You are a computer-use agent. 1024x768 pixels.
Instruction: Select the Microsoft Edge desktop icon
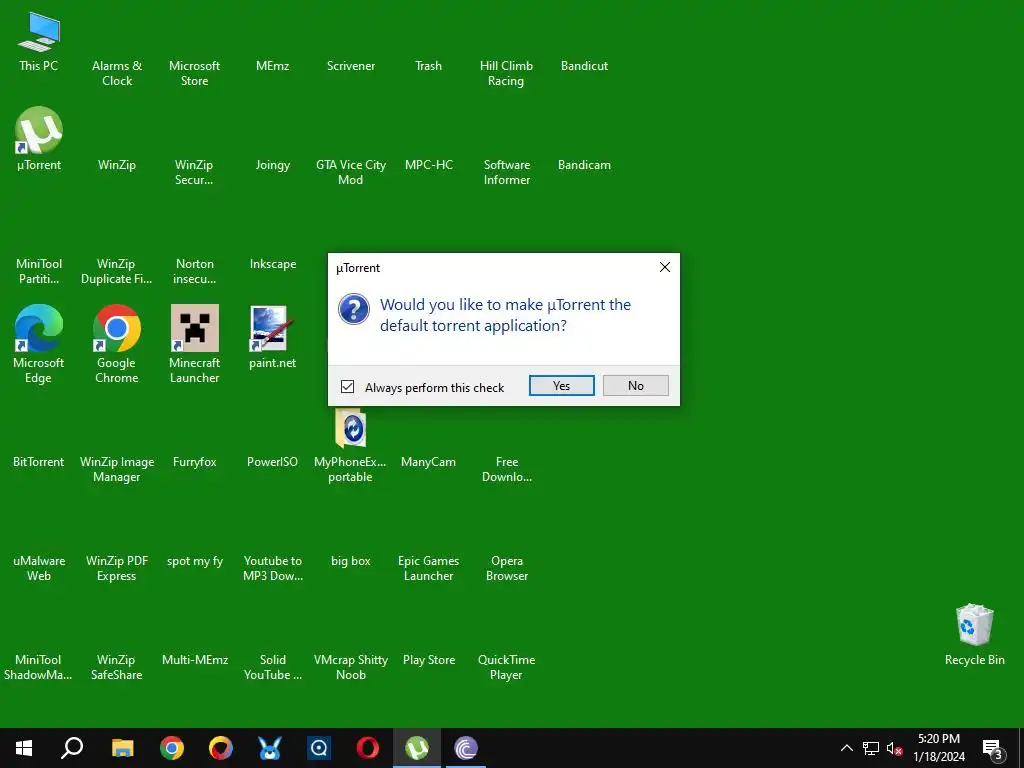tap(39, 328)
